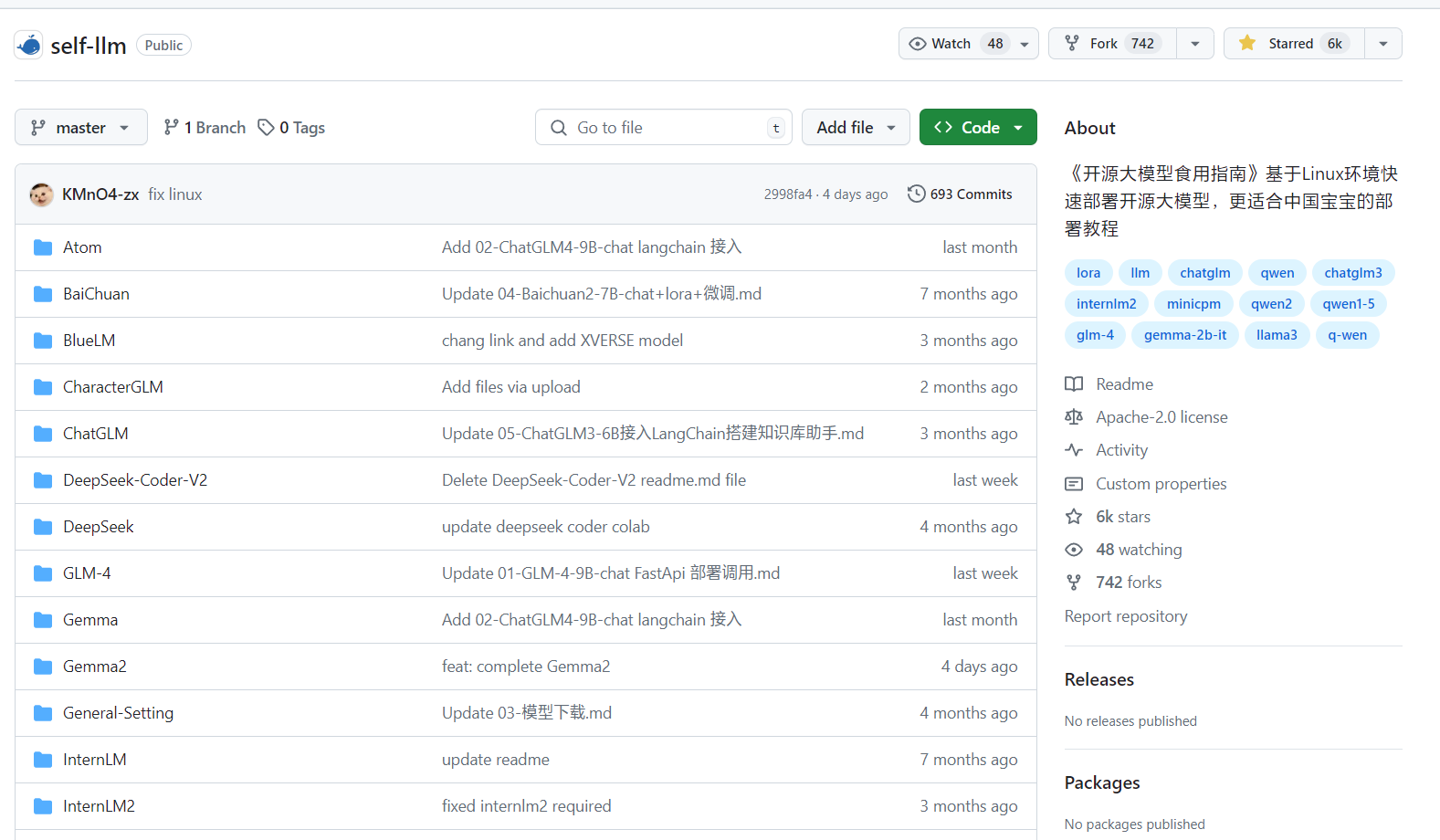Open the Readme link in About
This screenshot has height=840, width=1440.
pyautogui.click(x=1124, y=384)
